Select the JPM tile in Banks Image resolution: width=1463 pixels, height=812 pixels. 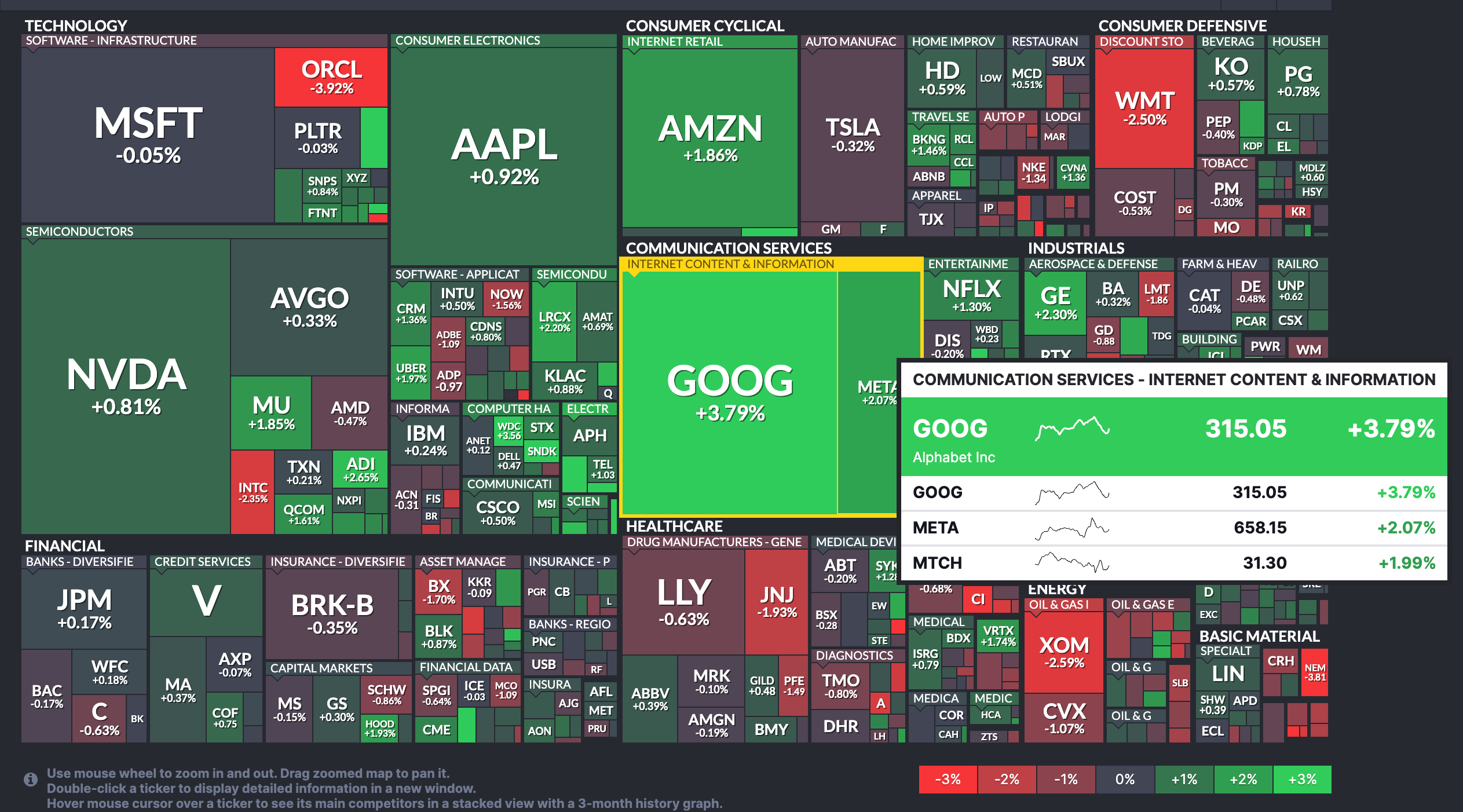(x=84, y=609)
